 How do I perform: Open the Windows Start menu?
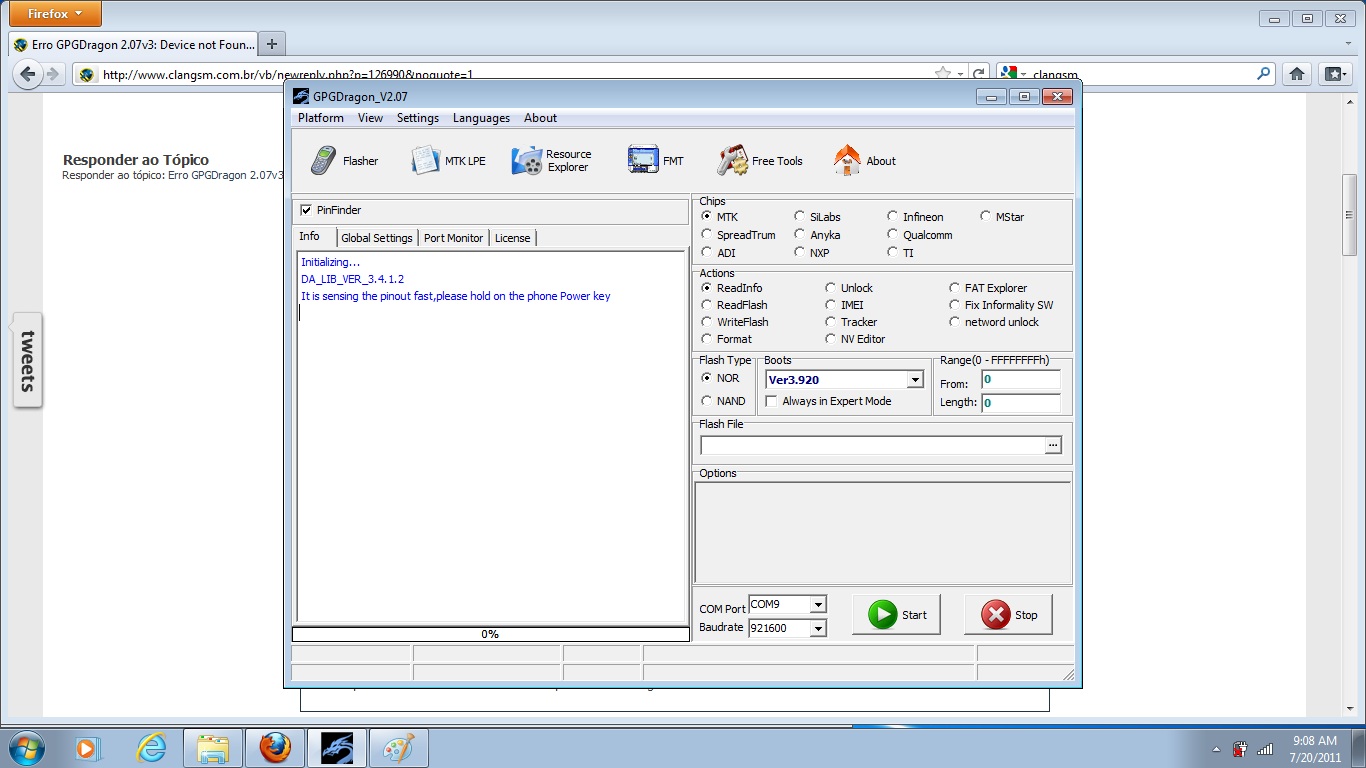pyautogui.click(x=25, y=748)
